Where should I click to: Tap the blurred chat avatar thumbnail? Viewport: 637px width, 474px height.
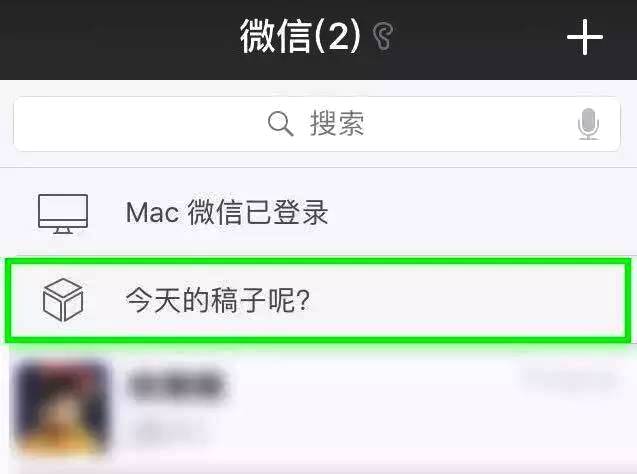click(x=61, y=407)
